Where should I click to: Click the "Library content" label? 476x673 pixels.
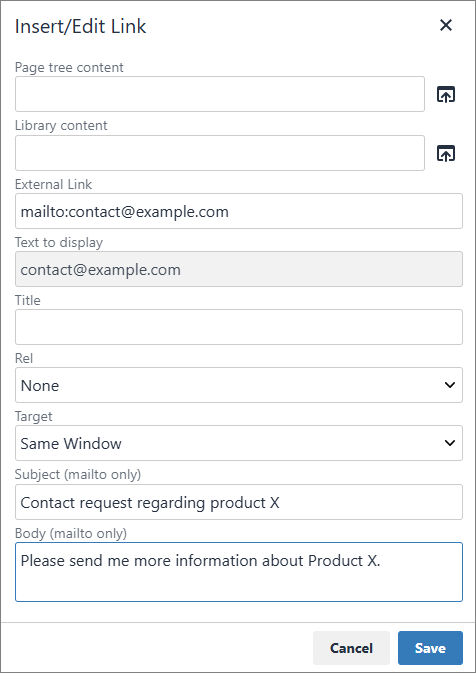(x=61, y=126)
